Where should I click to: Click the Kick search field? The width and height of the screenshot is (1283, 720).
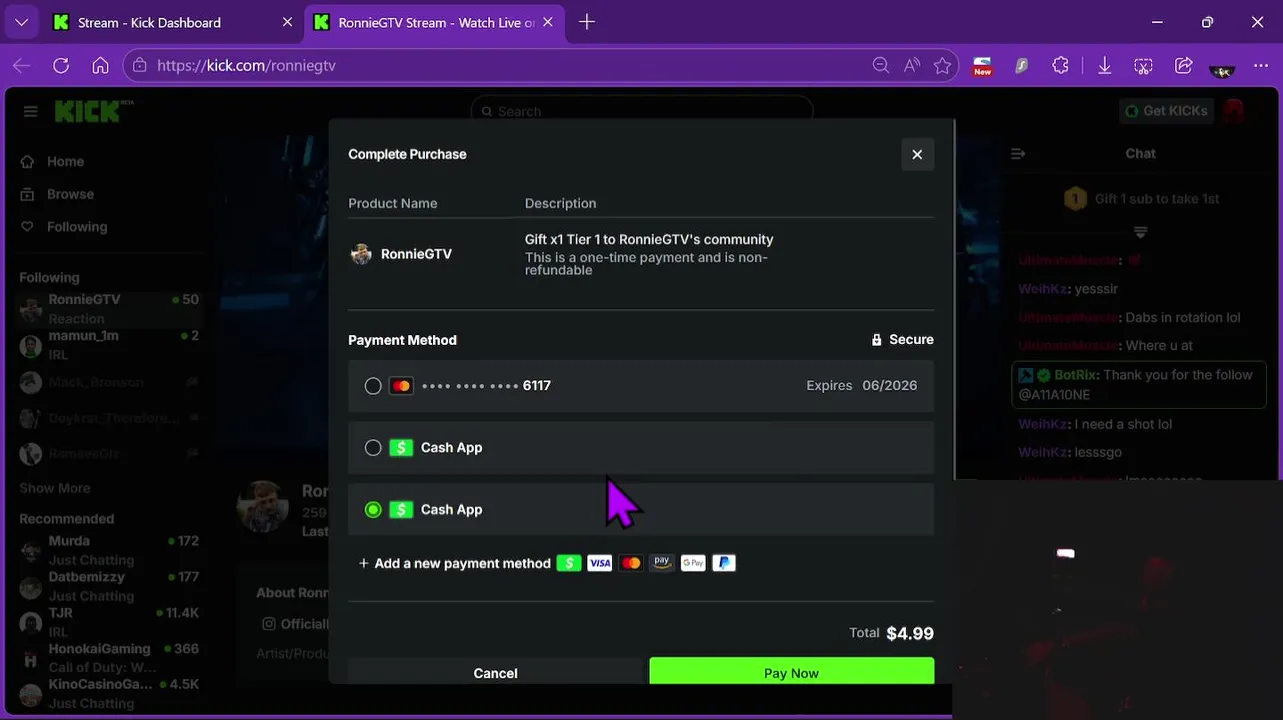(642, 111)
